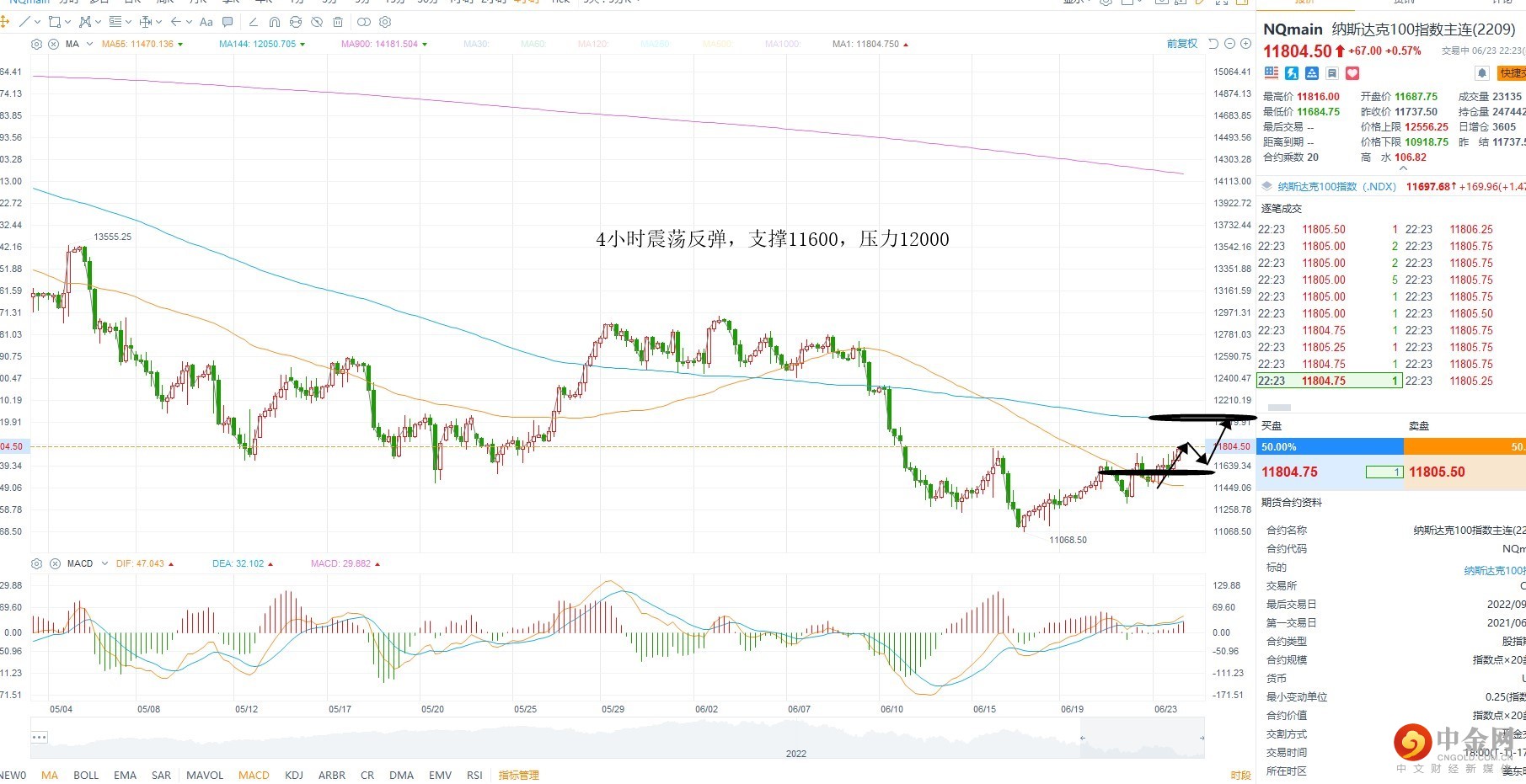This screenshot has width=1526, height=784.
Task: Select the arrow drawing tool
Action: pos(176,22)
